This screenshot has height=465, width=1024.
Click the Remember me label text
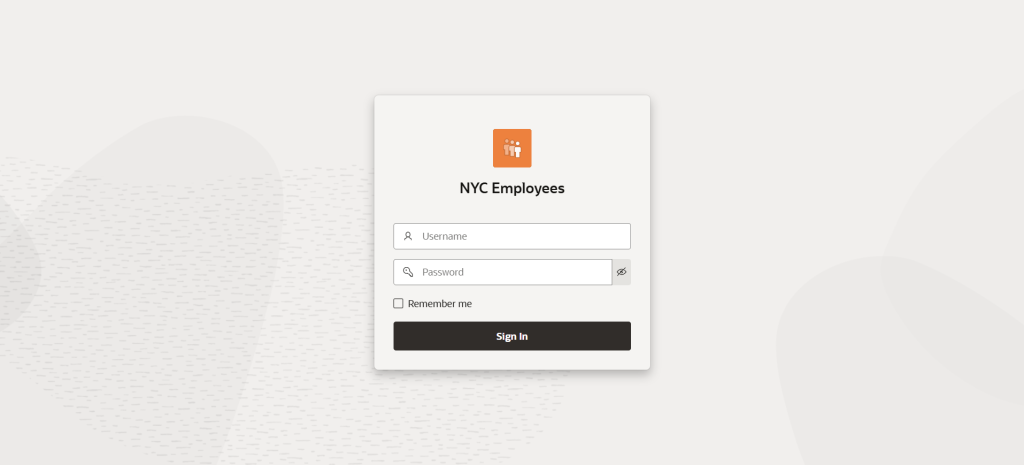[x=440, y=304]
